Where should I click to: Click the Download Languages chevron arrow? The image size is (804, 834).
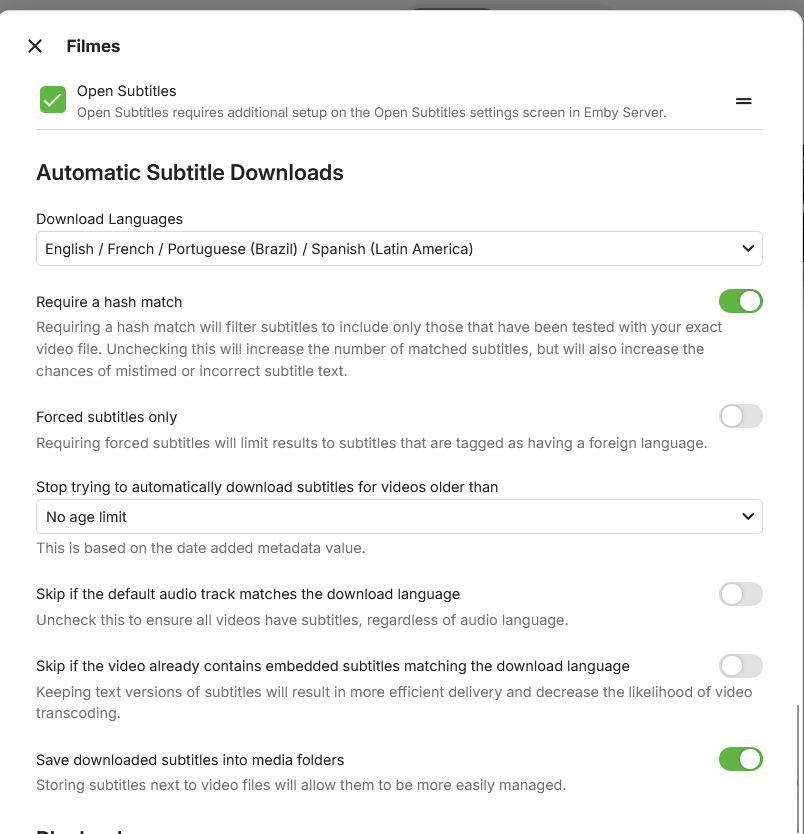click(748, 249)
